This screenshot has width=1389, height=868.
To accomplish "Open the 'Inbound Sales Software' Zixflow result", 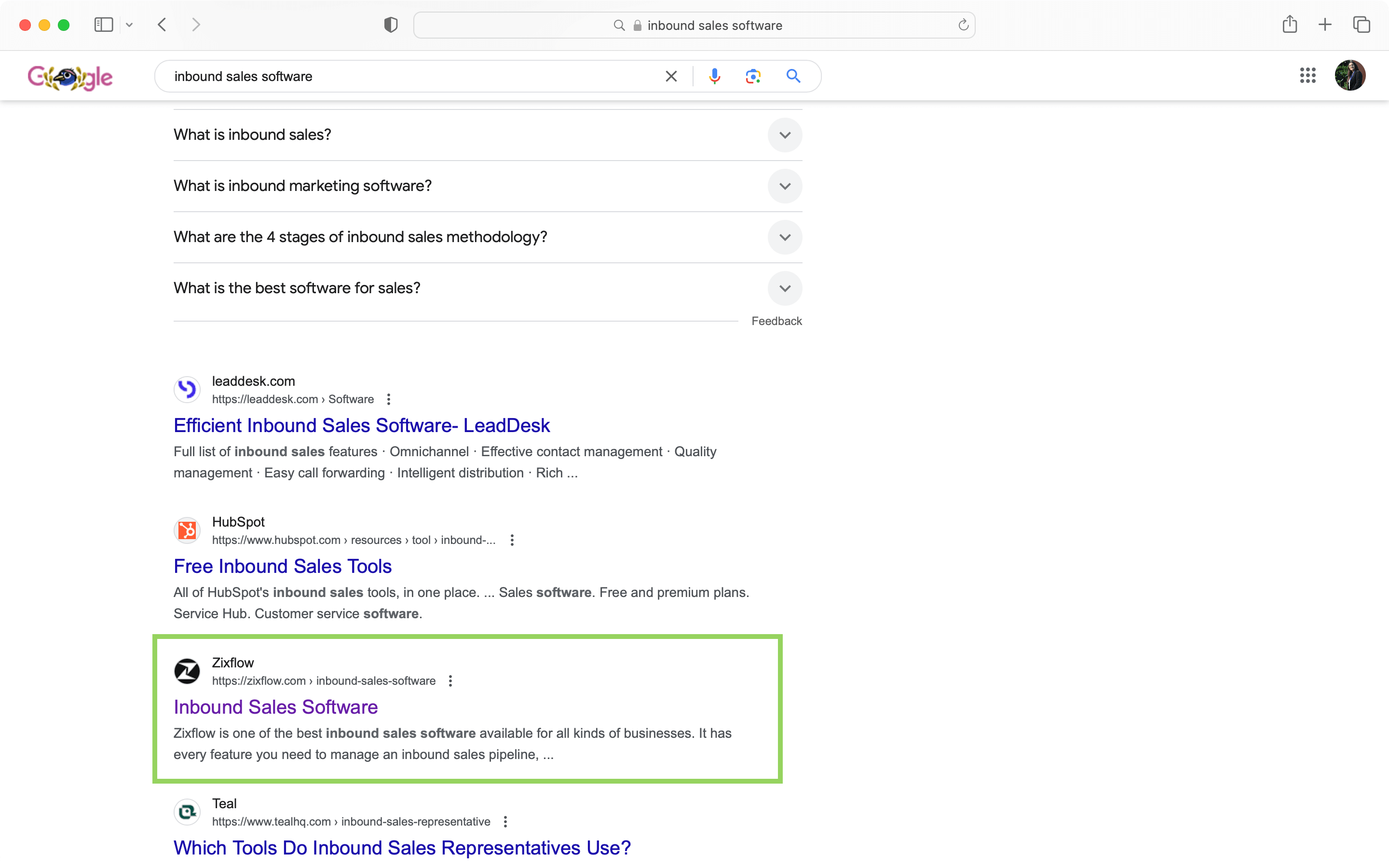I will click(275, 706).
